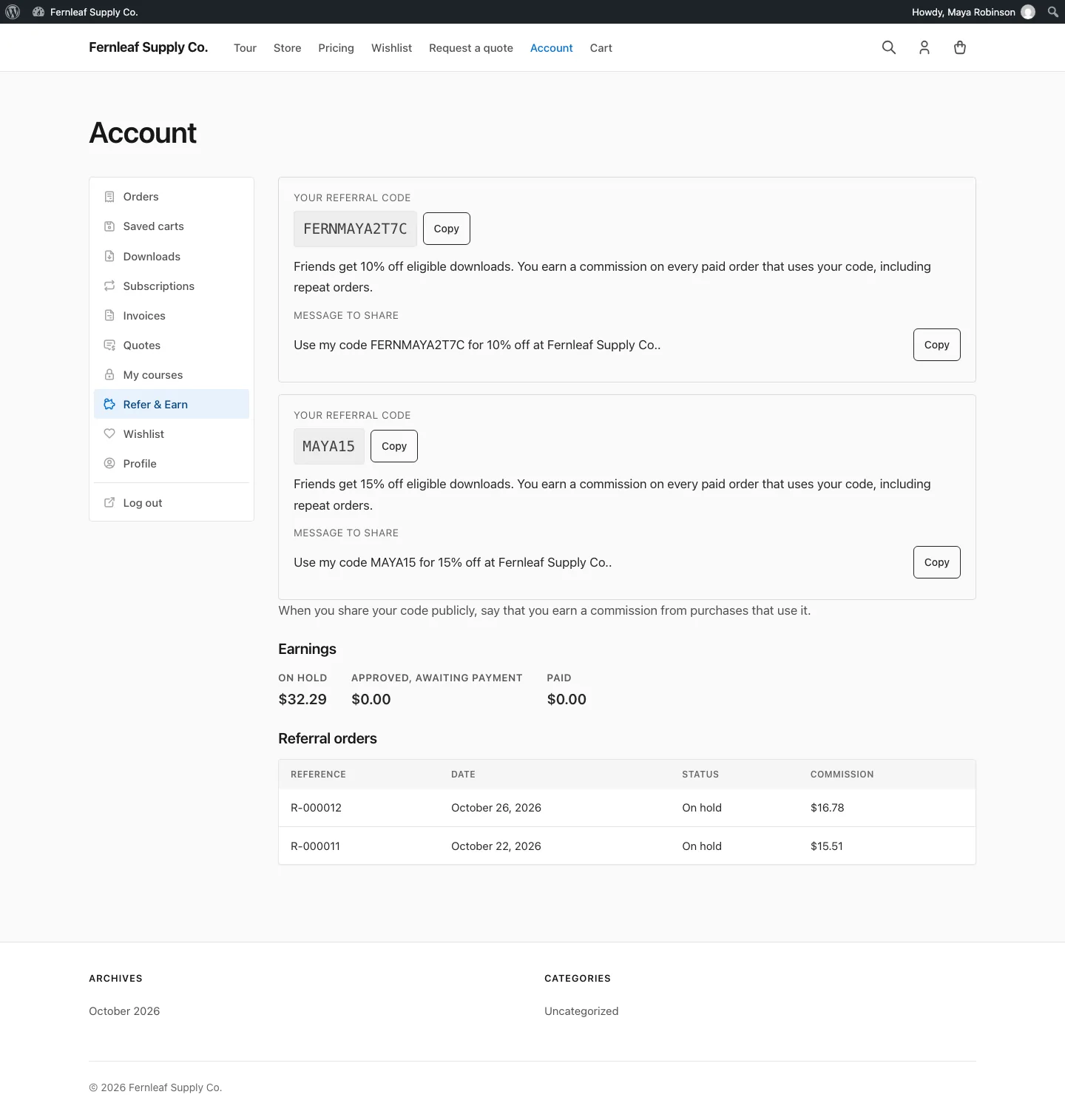The width and height of the screenshot is (1065, 1120).
Task: Click the header user account icon
Action: coord(924,47)
